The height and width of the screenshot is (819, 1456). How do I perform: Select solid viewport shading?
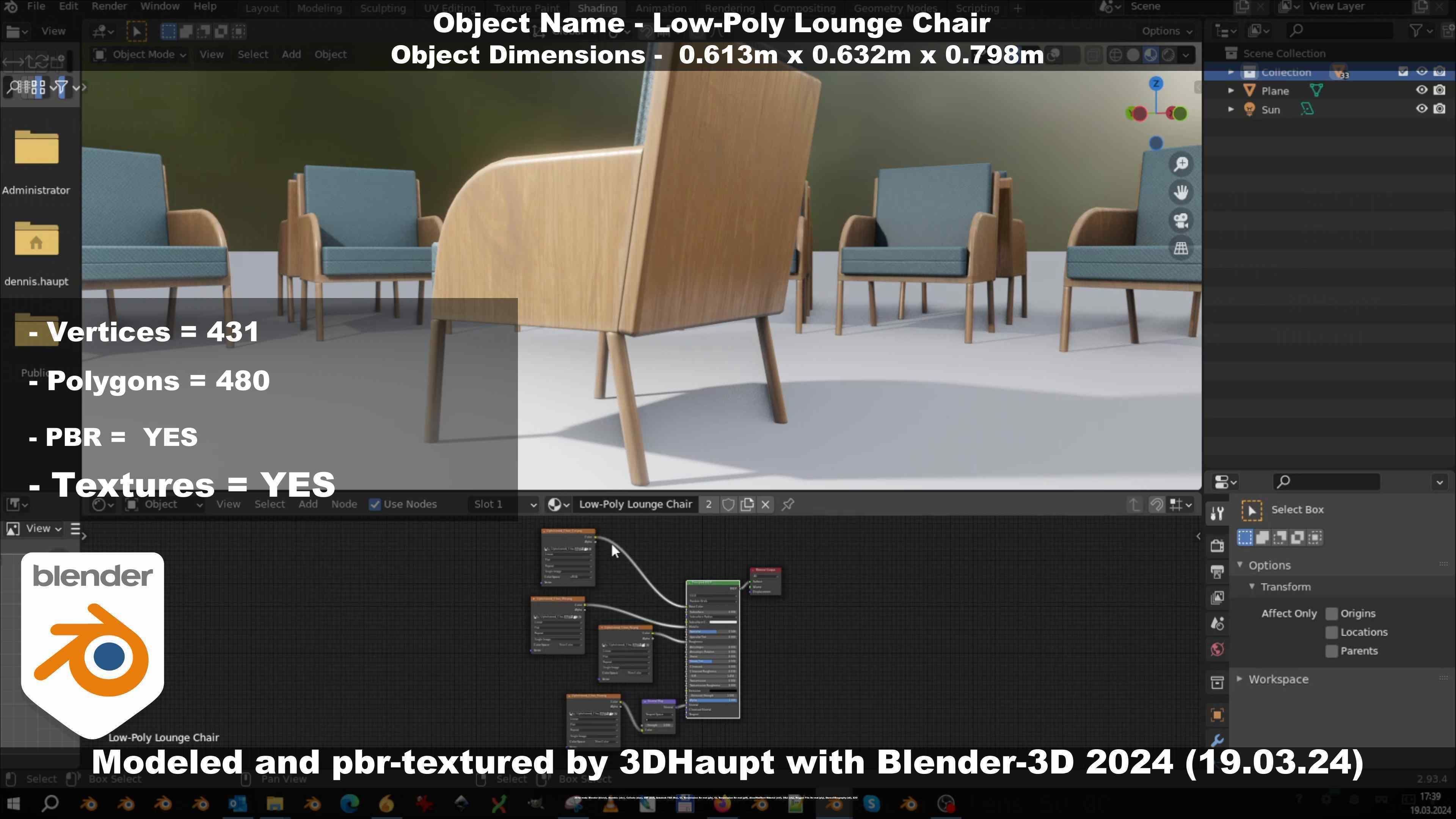click(1133, 55)
